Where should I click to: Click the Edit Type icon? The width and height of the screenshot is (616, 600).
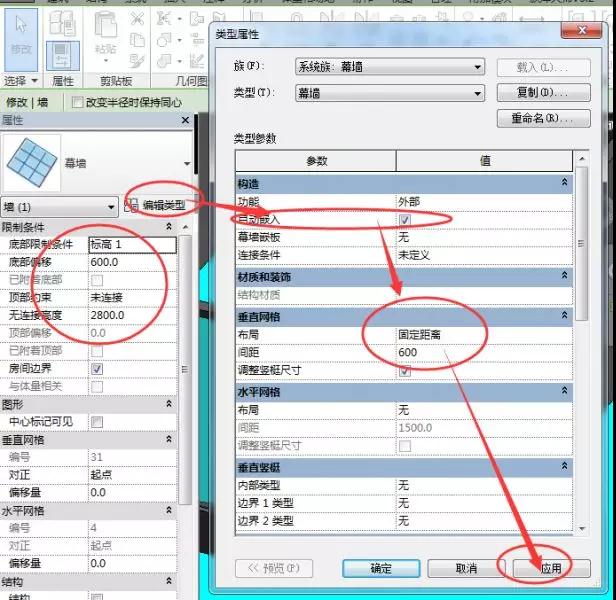coord(131,205)
